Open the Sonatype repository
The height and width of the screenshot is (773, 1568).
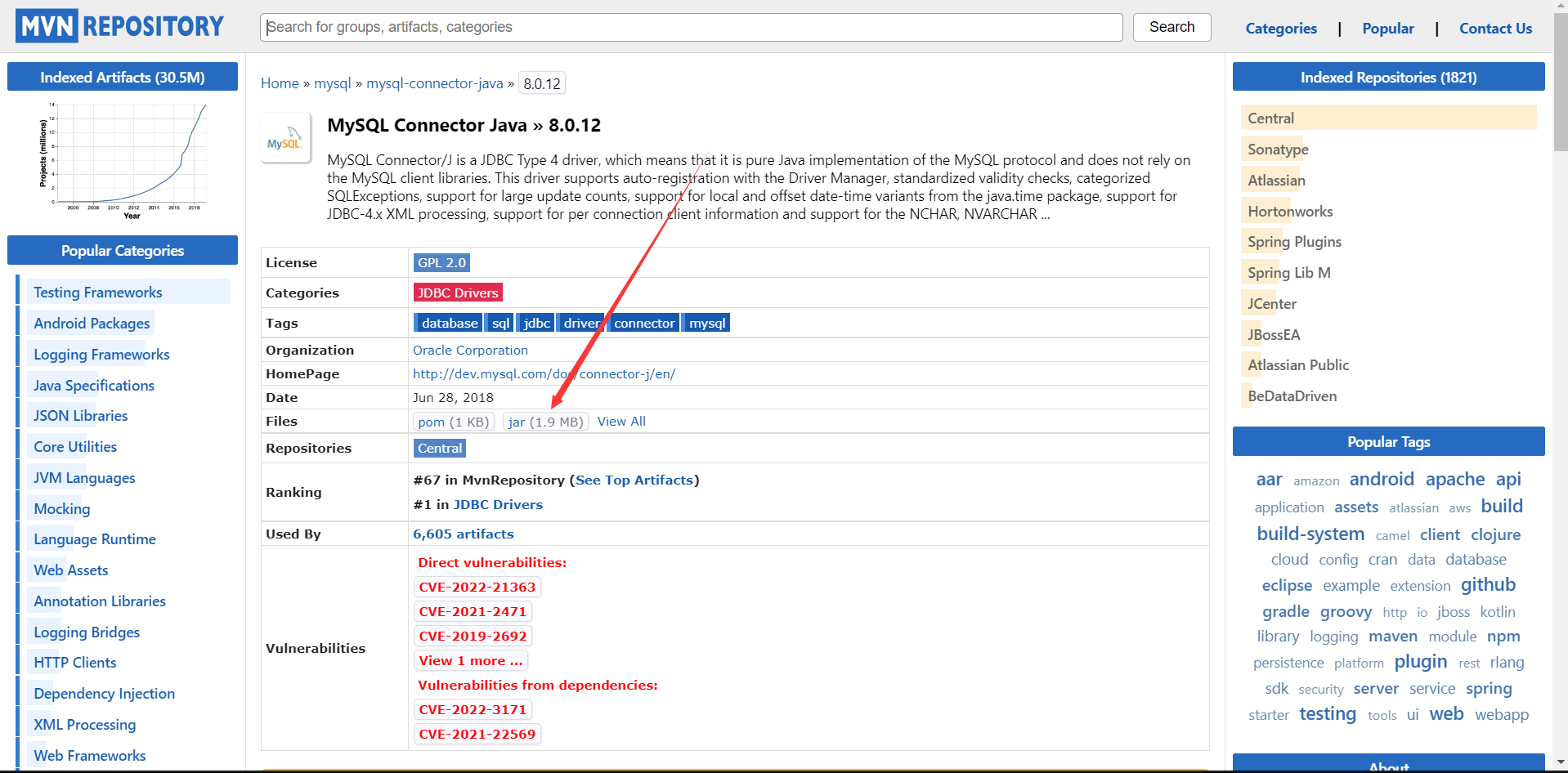[1278, 150]
